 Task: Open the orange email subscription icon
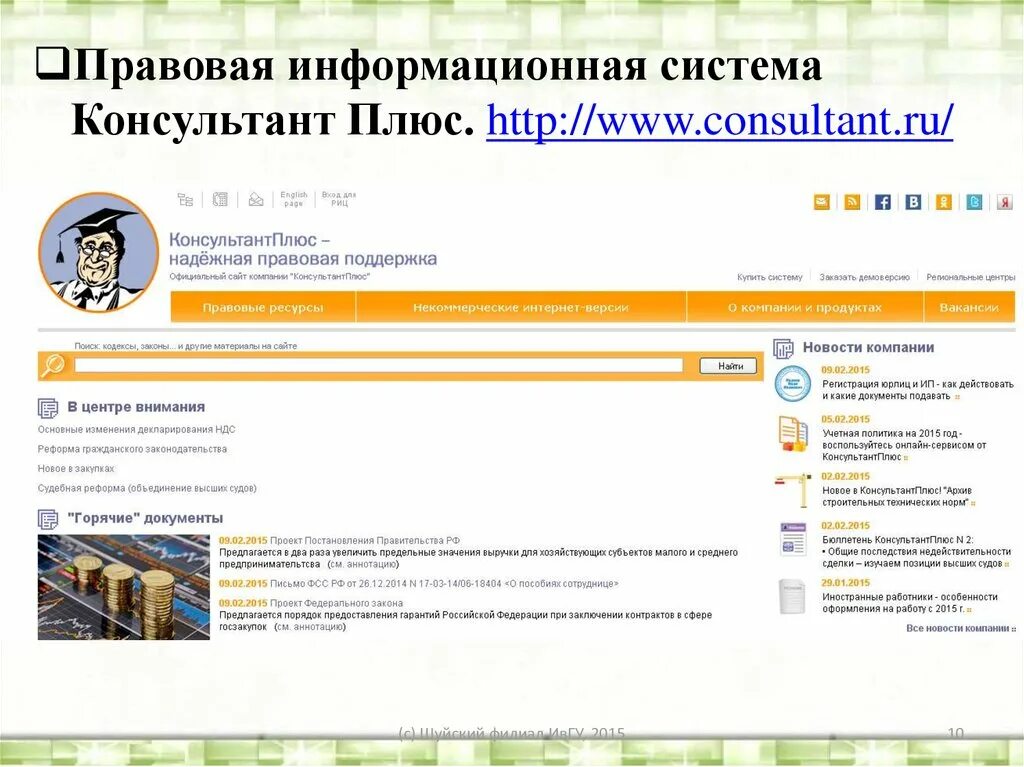(x=822, y=202)
